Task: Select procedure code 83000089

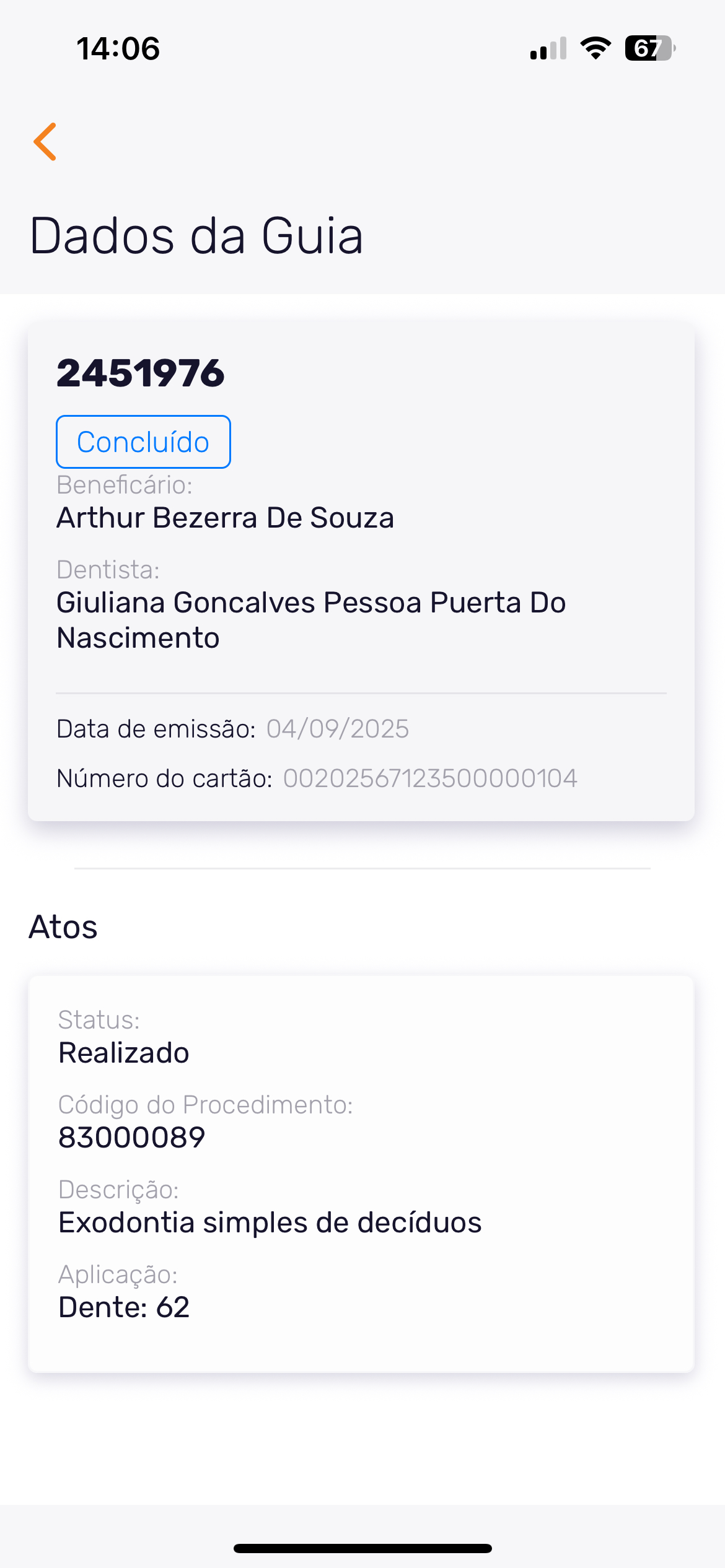Action: (x=132, y=1138)
